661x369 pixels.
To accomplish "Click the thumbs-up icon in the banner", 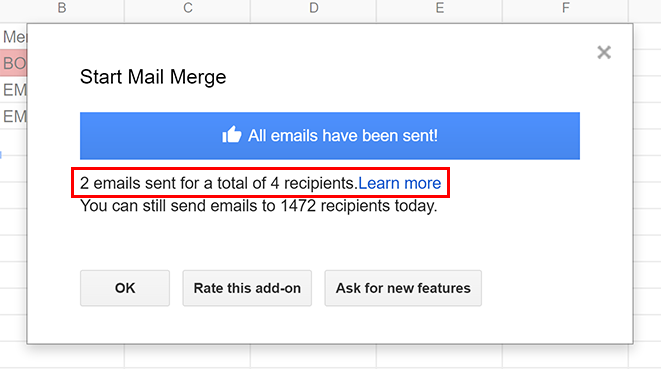I will pyautogui.click(x=232, y=135).
